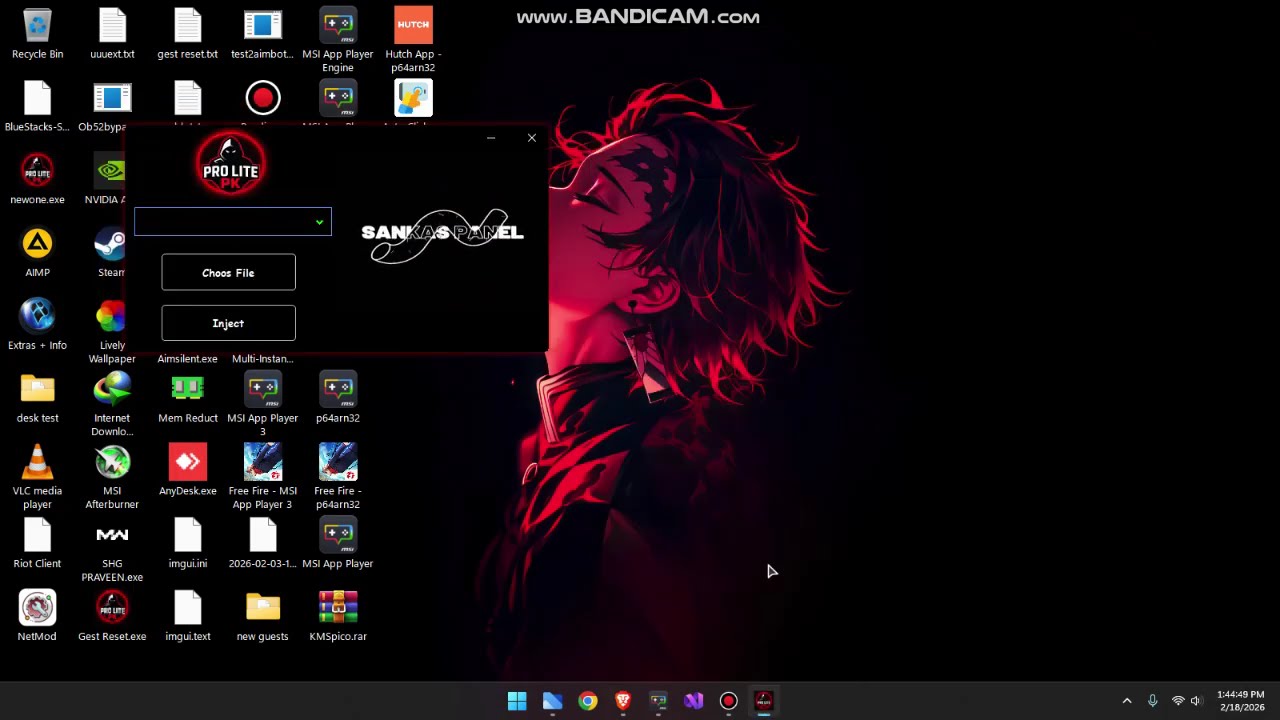The width and height of the screenshot is (1280, 720).
Task: Select the imgui.ini file
Action: (187, 543)
